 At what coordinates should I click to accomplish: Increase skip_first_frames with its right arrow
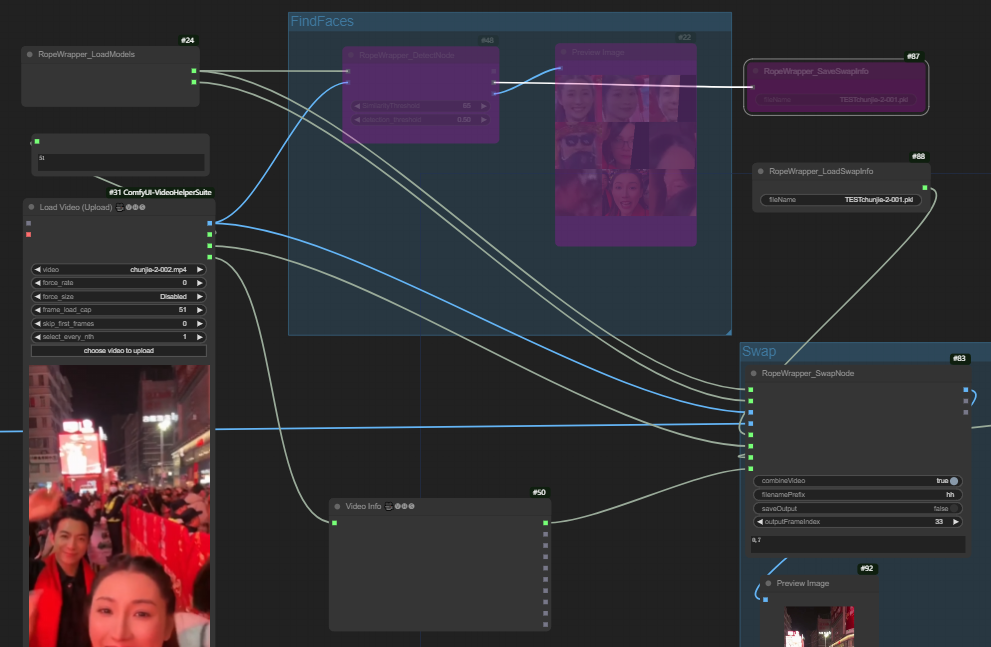(x=200, y=324)
